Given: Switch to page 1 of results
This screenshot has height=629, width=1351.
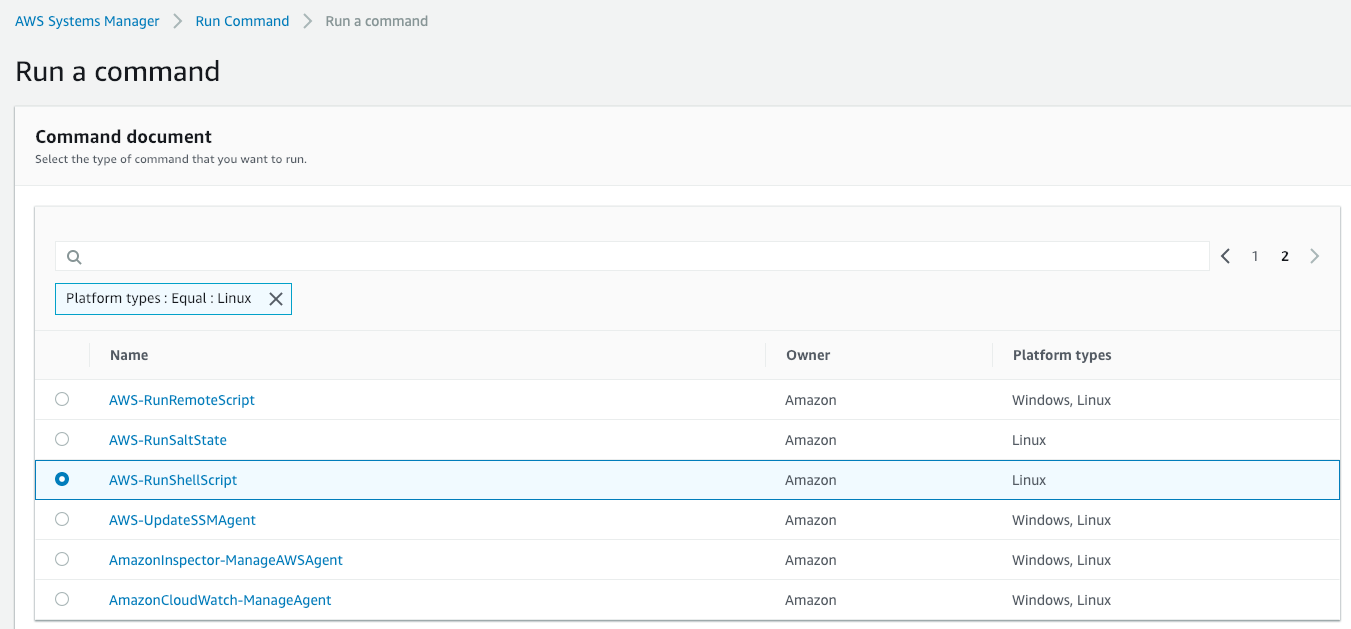Looking at the screenshot, I should point(1255,256).
